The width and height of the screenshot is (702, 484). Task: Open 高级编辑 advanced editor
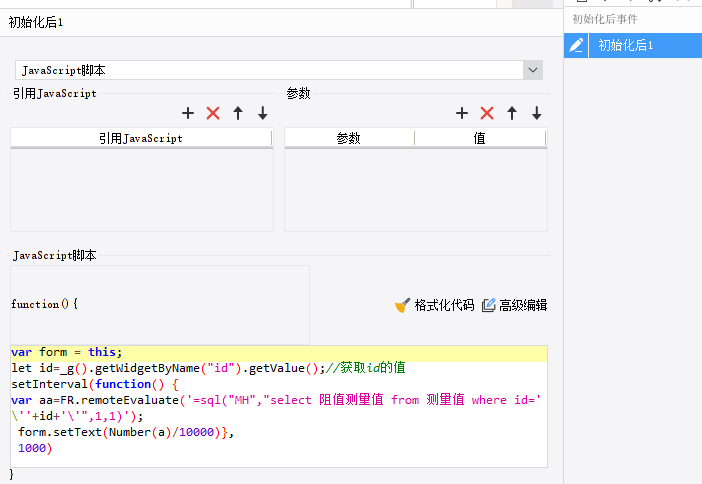515,305
